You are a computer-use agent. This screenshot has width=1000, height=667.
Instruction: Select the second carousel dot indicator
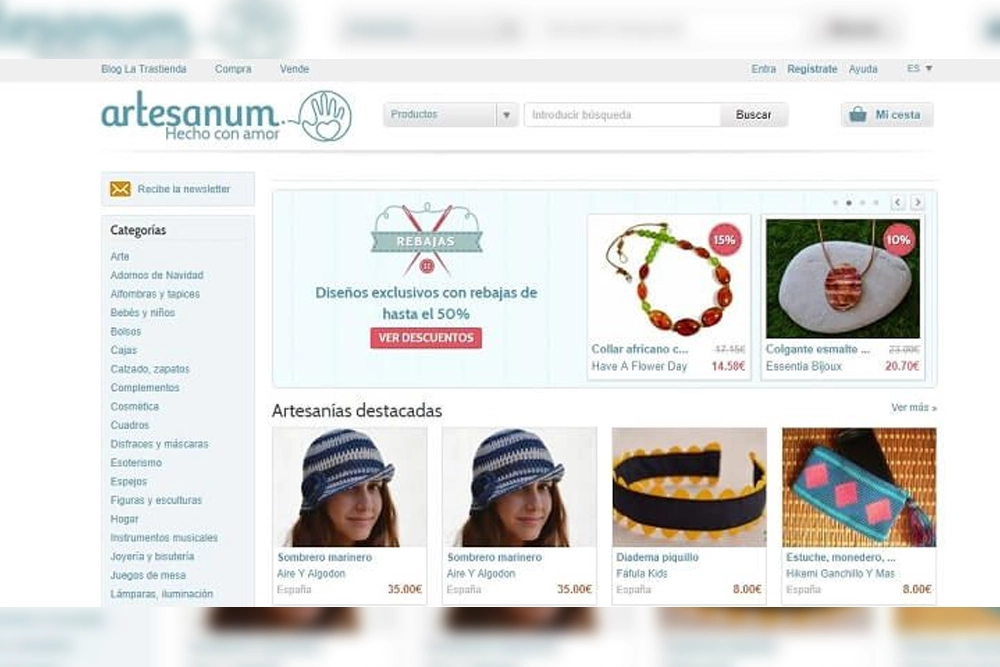click(849, 203)
